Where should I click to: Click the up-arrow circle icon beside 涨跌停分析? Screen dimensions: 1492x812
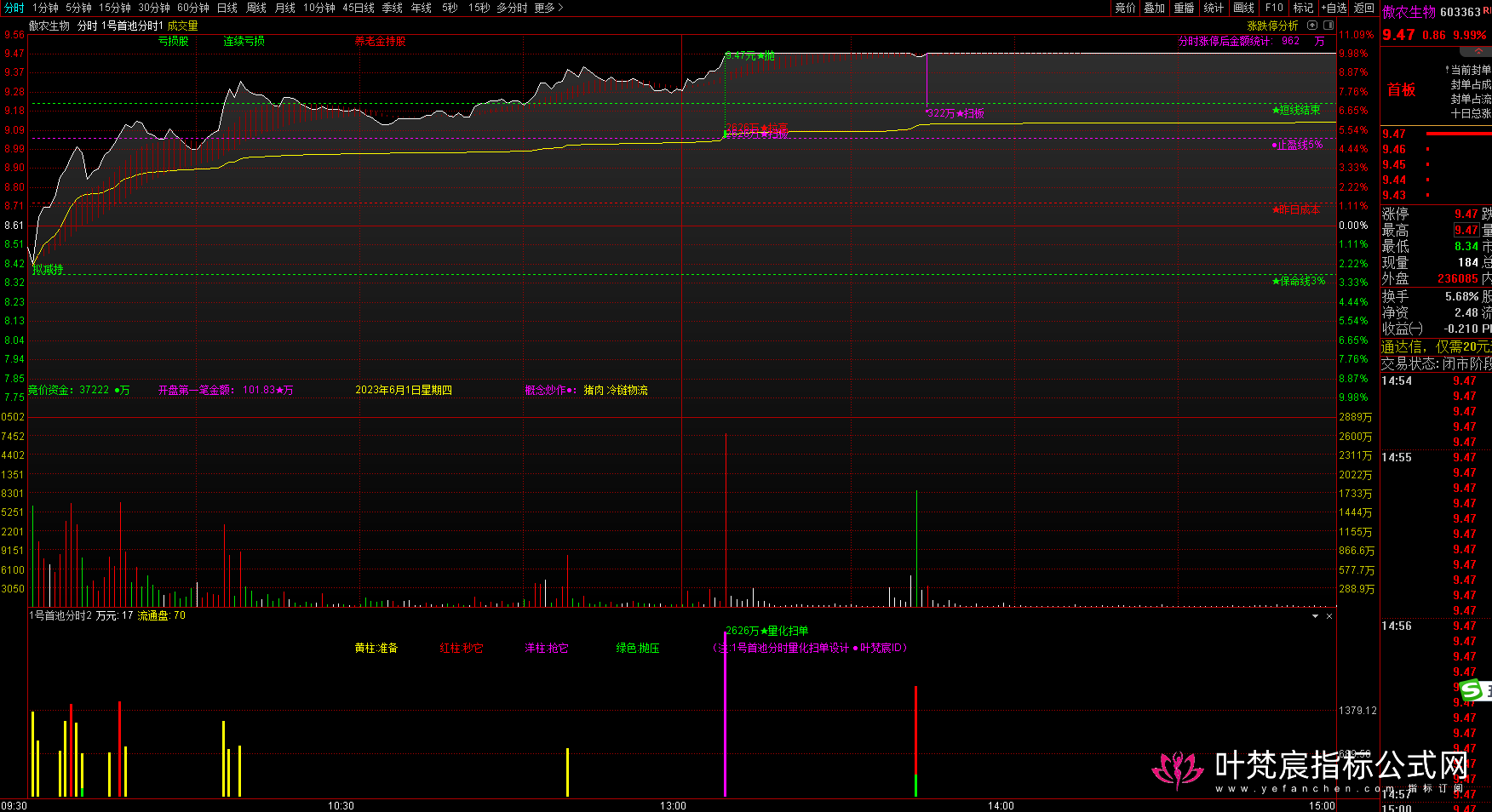(x=1312, y=26)
